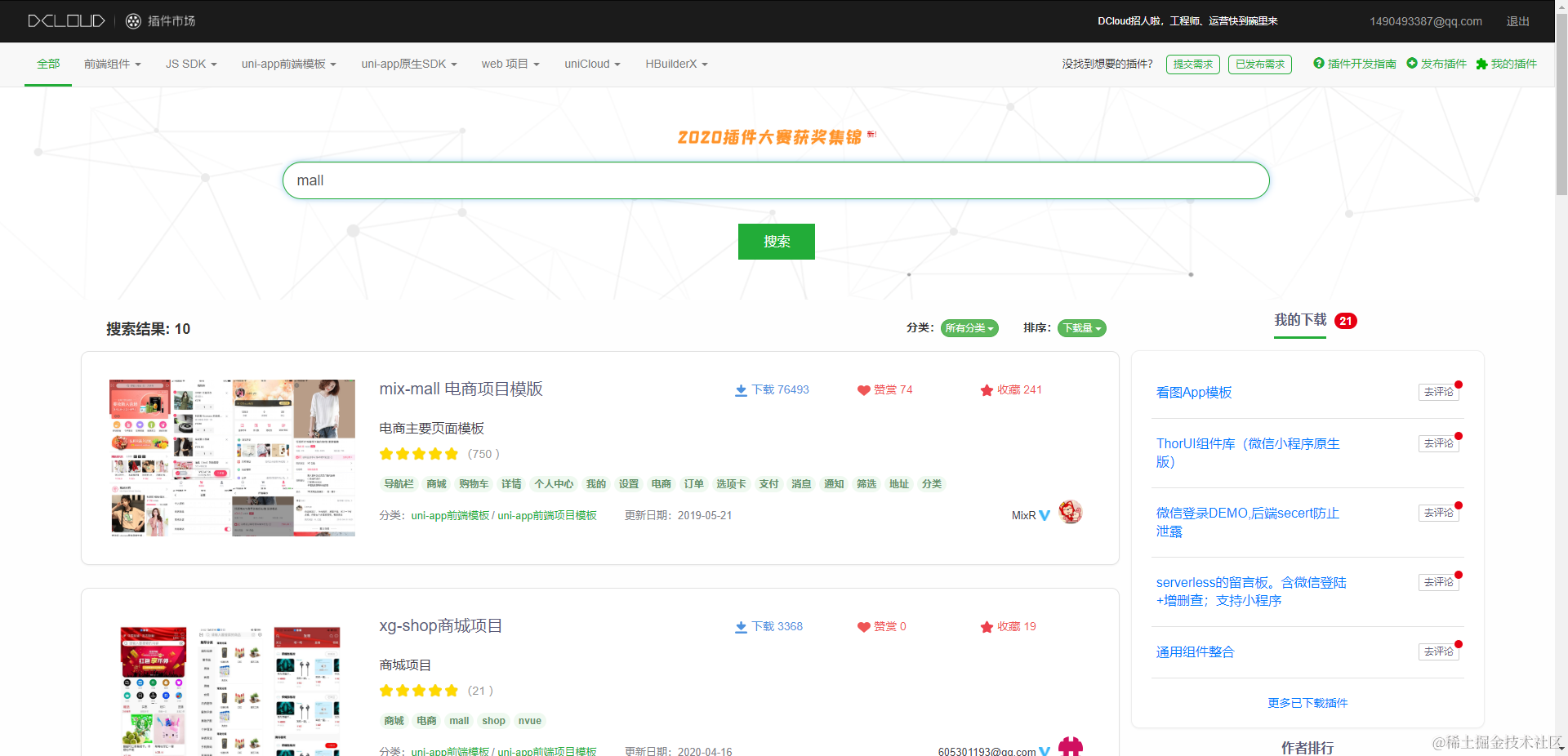Open the uni-app原生SDK dropdown menu
The height and width of the screenshot is (756, 1568).
tap(409, 64)
